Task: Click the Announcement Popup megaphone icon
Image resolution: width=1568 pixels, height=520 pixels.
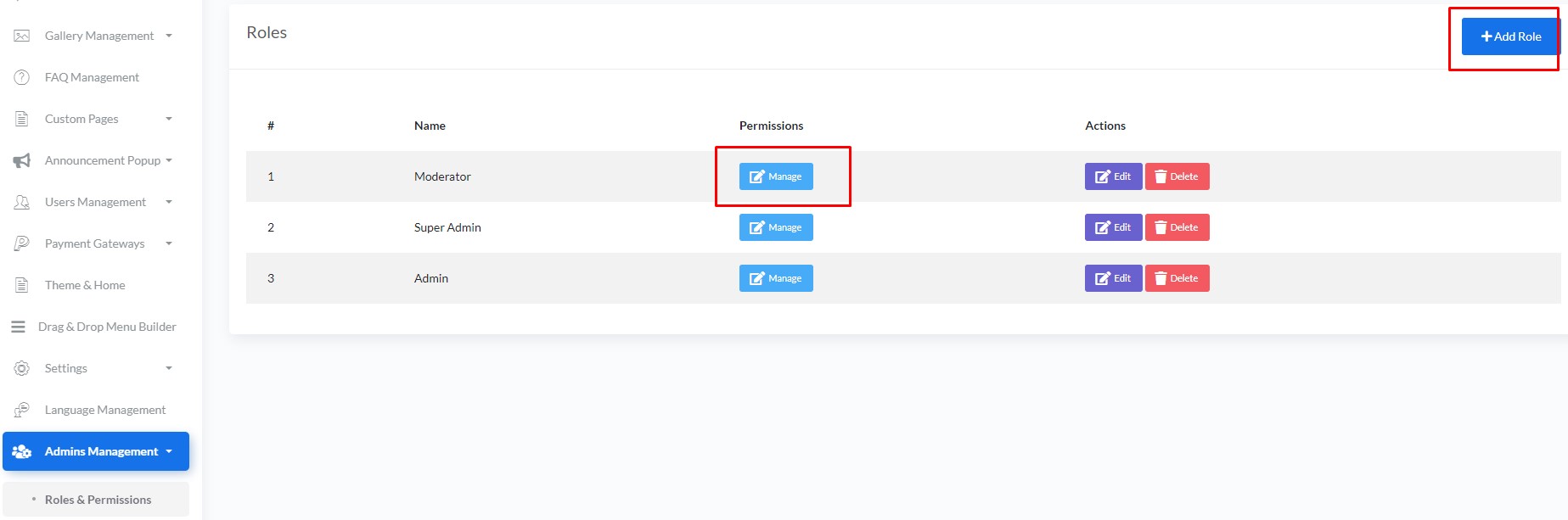Action: [x=22, y=160]
